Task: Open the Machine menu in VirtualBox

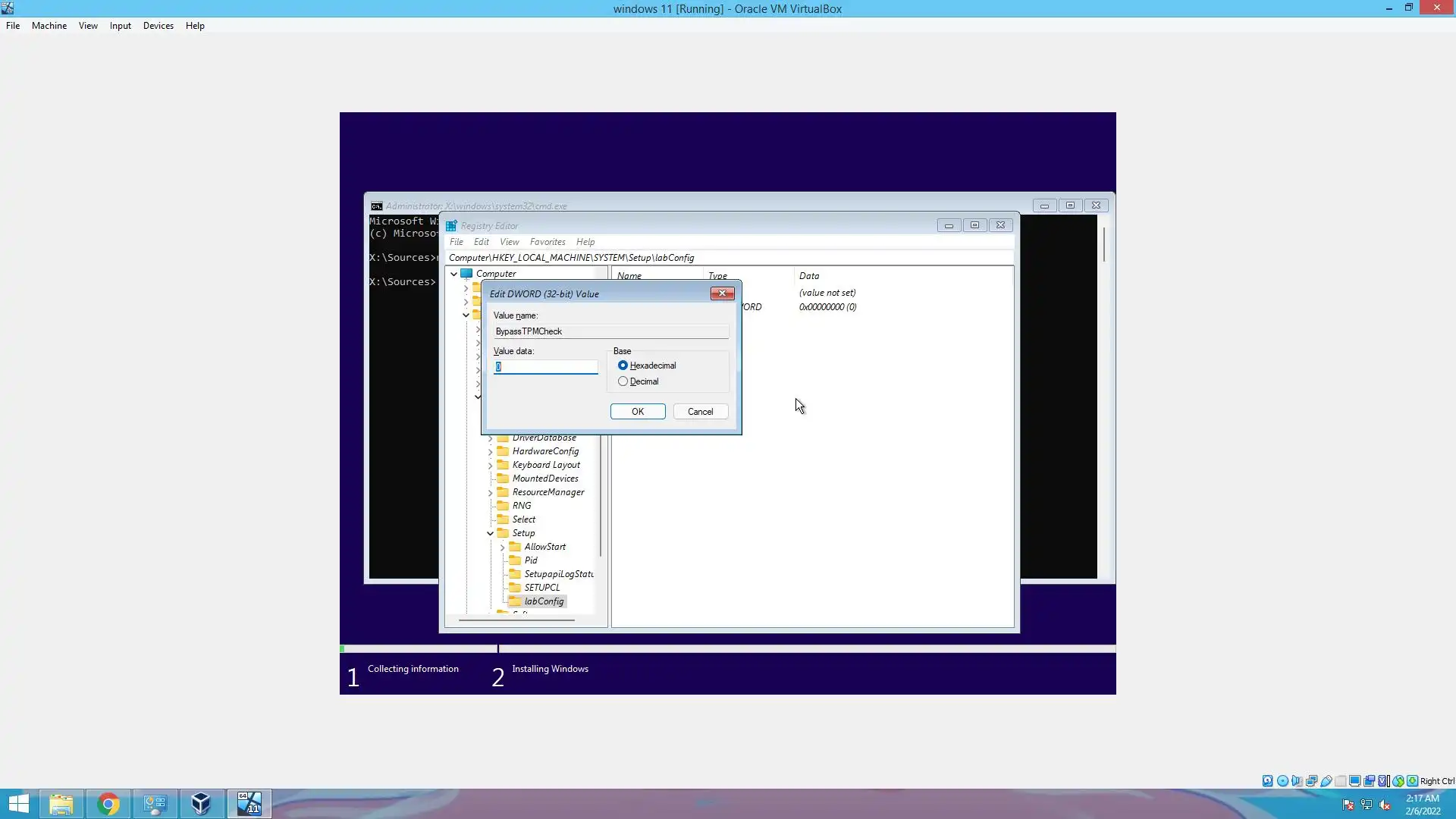Action: [x=49, y=26]
